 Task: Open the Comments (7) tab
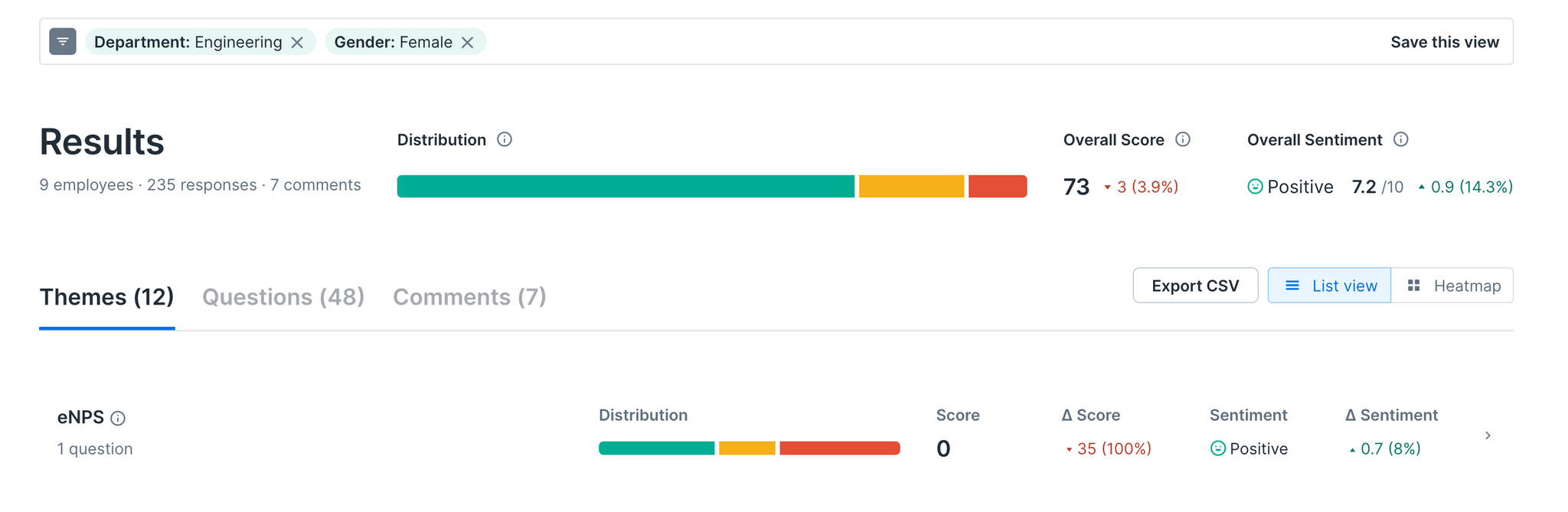tap(469, 297)
